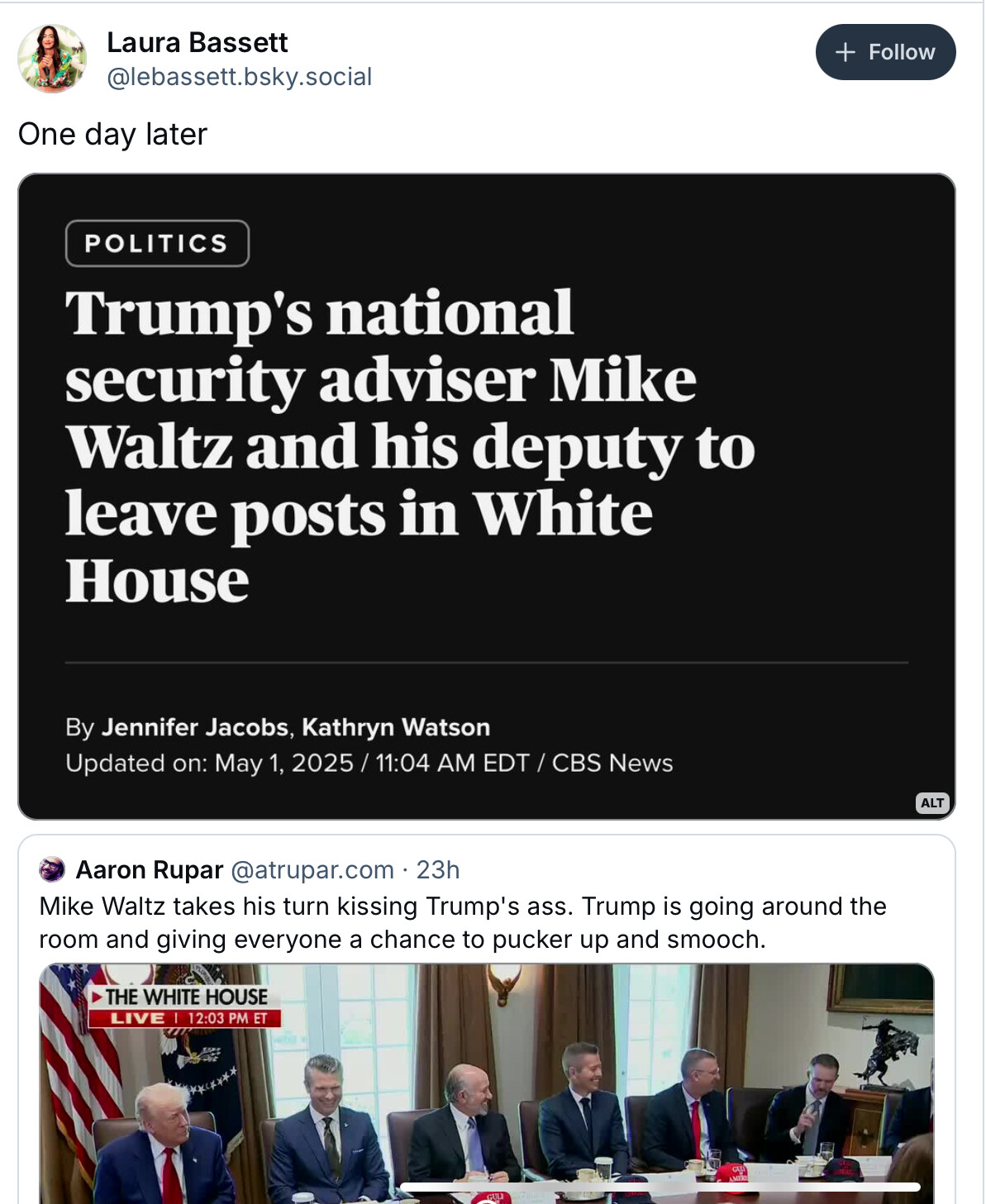Visit the @atrupar.com handle
986x1204 pixels.
(312, 869)
